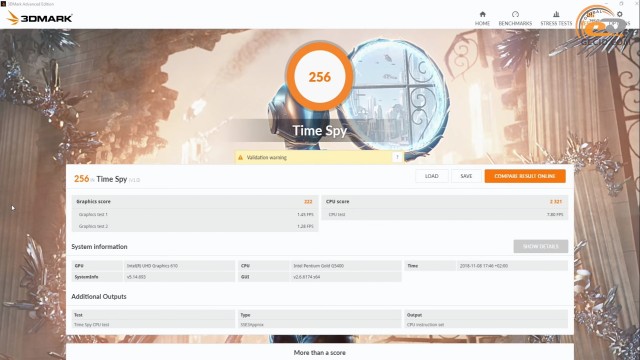Click the SHOW DETAILS button
Screen dimensions: 640x360
tap(540, 247)
